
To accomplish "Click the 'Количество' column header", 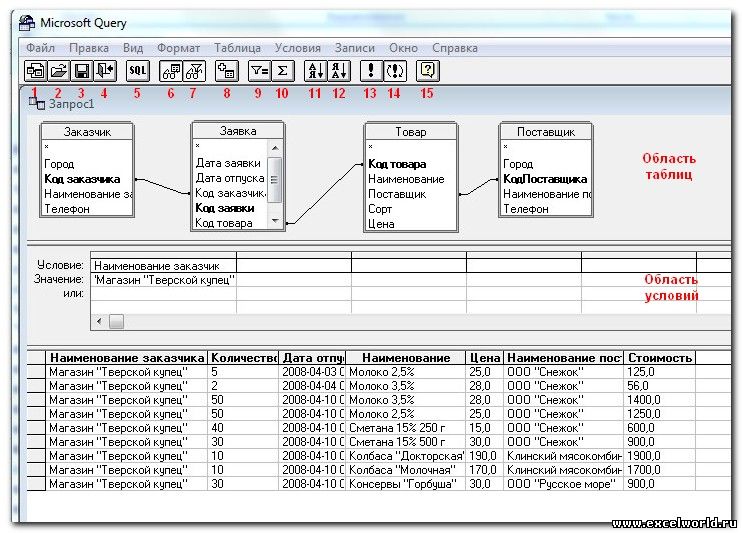I will click(x=243, y=358).
